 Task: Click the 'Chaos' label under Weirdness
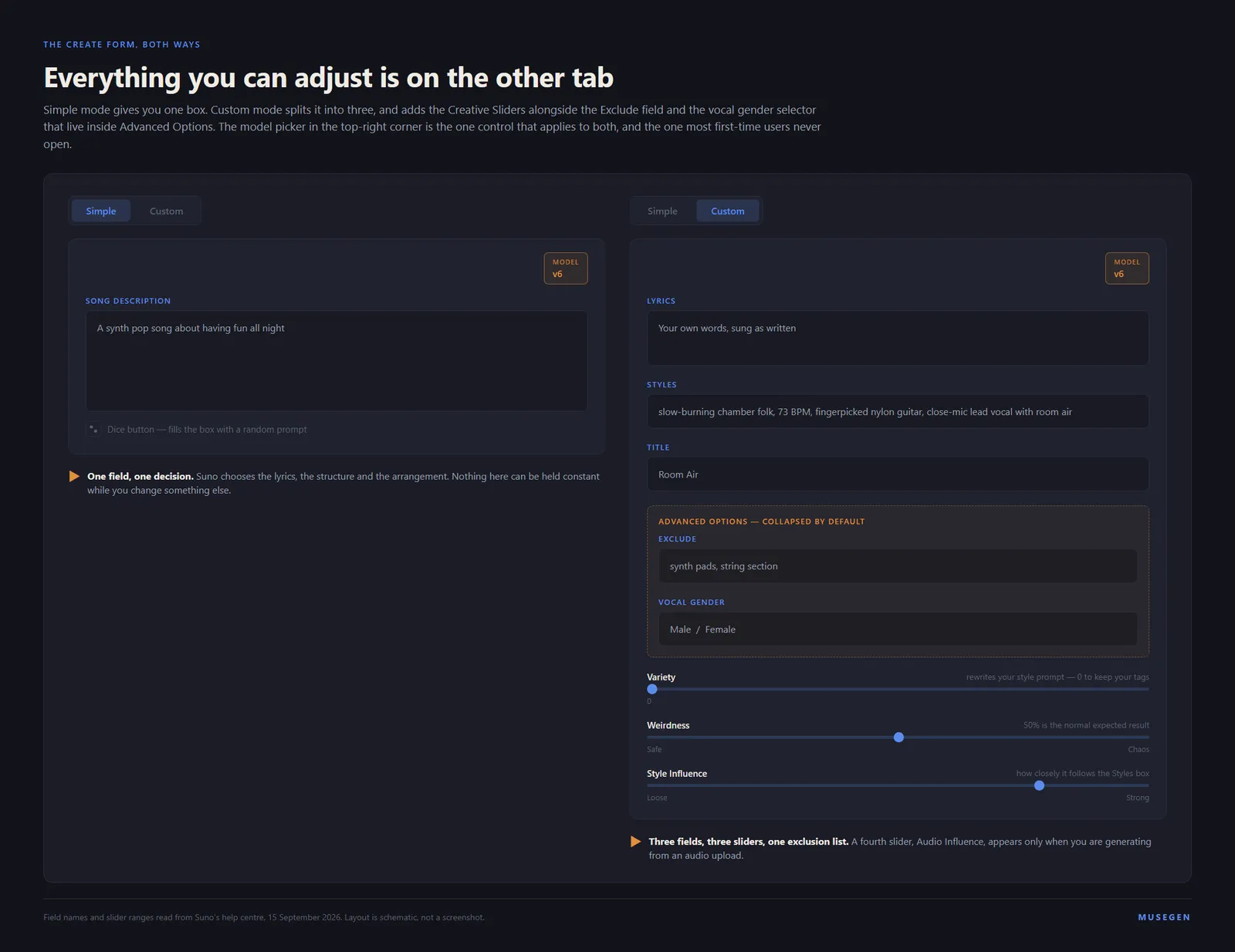point(1139,749)
